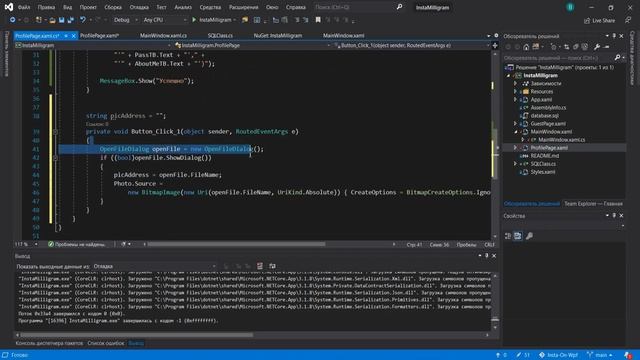
Task: Click pending changes pencil count in status bar
Action: pos(523,355)
